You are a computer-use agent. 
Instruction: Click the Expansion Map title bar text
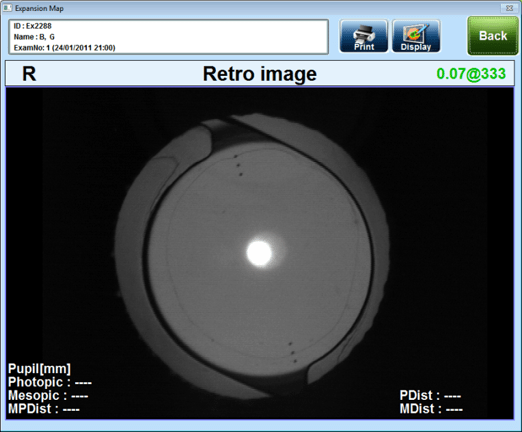(39, 8)
